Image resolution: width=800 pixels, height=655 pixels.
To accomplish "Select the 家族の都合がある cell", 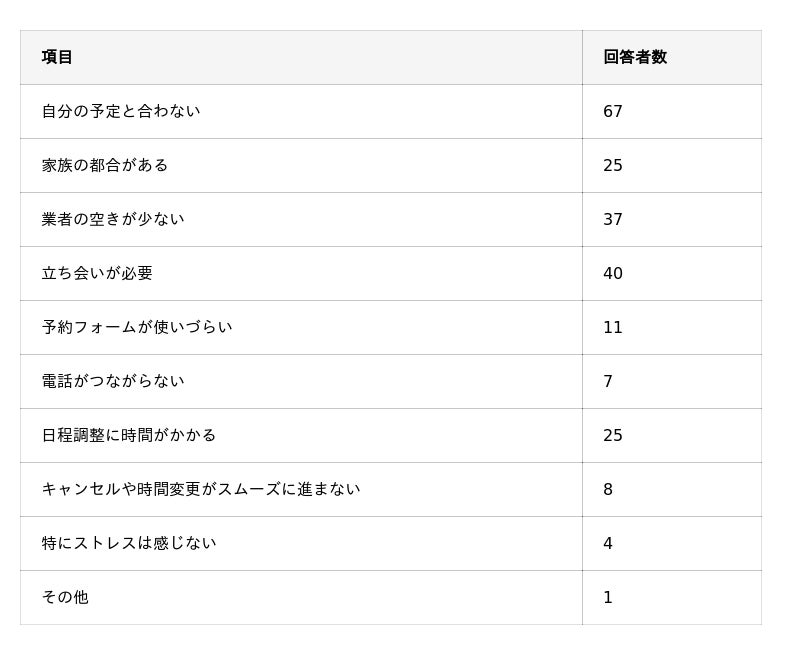I will pos(105,165).
